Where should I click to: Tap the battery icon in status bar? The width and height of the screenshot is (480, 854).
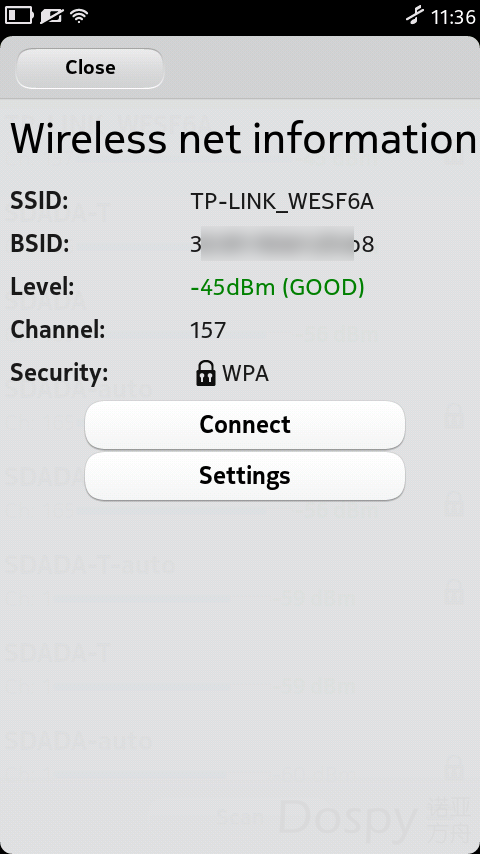pyautogui.click(x=19, y=16)
